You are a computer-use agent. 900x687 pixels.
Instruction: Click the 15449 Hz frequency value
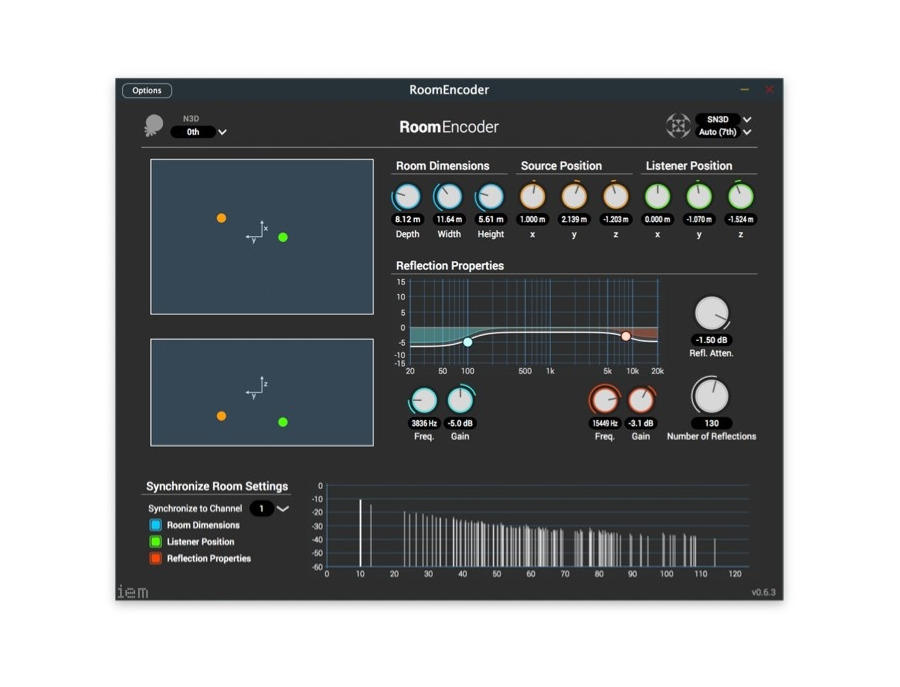[604, 423]
